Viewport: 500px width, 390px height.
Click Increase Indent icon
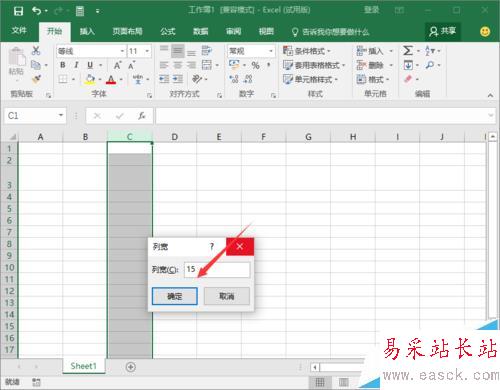point(178,79)
